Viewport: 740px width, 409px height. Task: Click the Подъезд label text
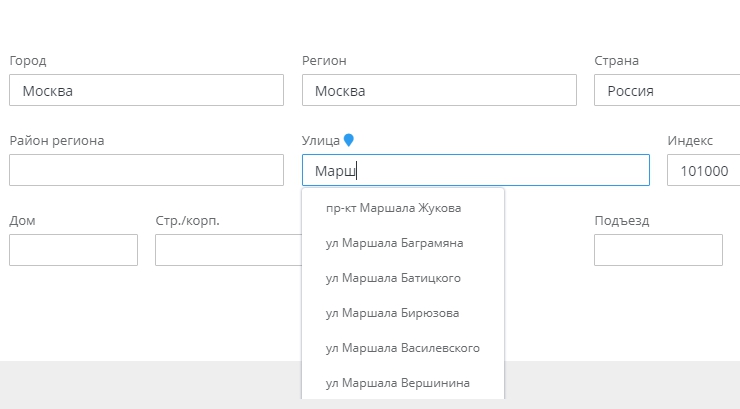[621, 221]
